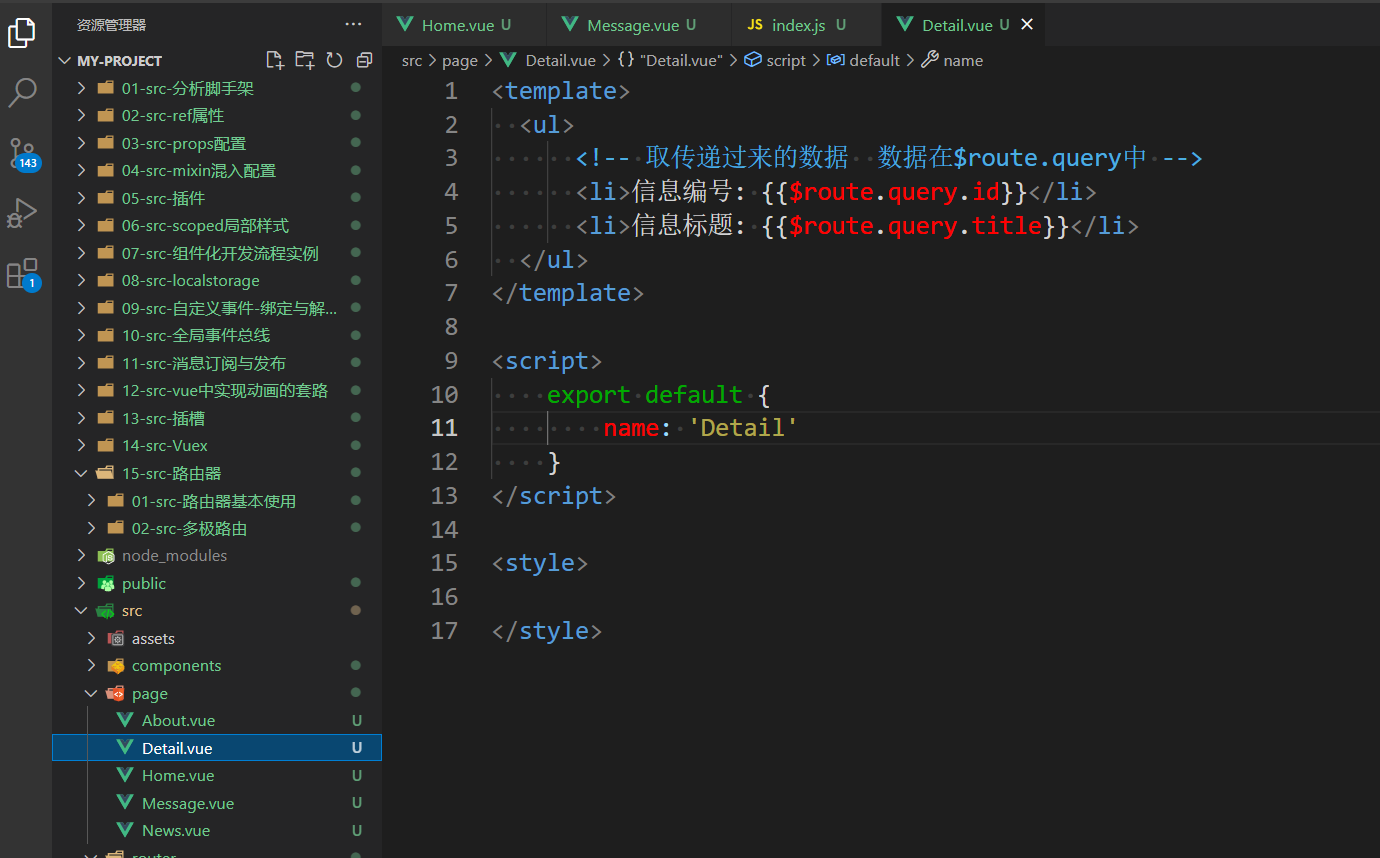The width and height of the screenshot is (1380, 858).
Task: Expand the 09-src-自定义事件 folder
Action: [x=217, y=308]
